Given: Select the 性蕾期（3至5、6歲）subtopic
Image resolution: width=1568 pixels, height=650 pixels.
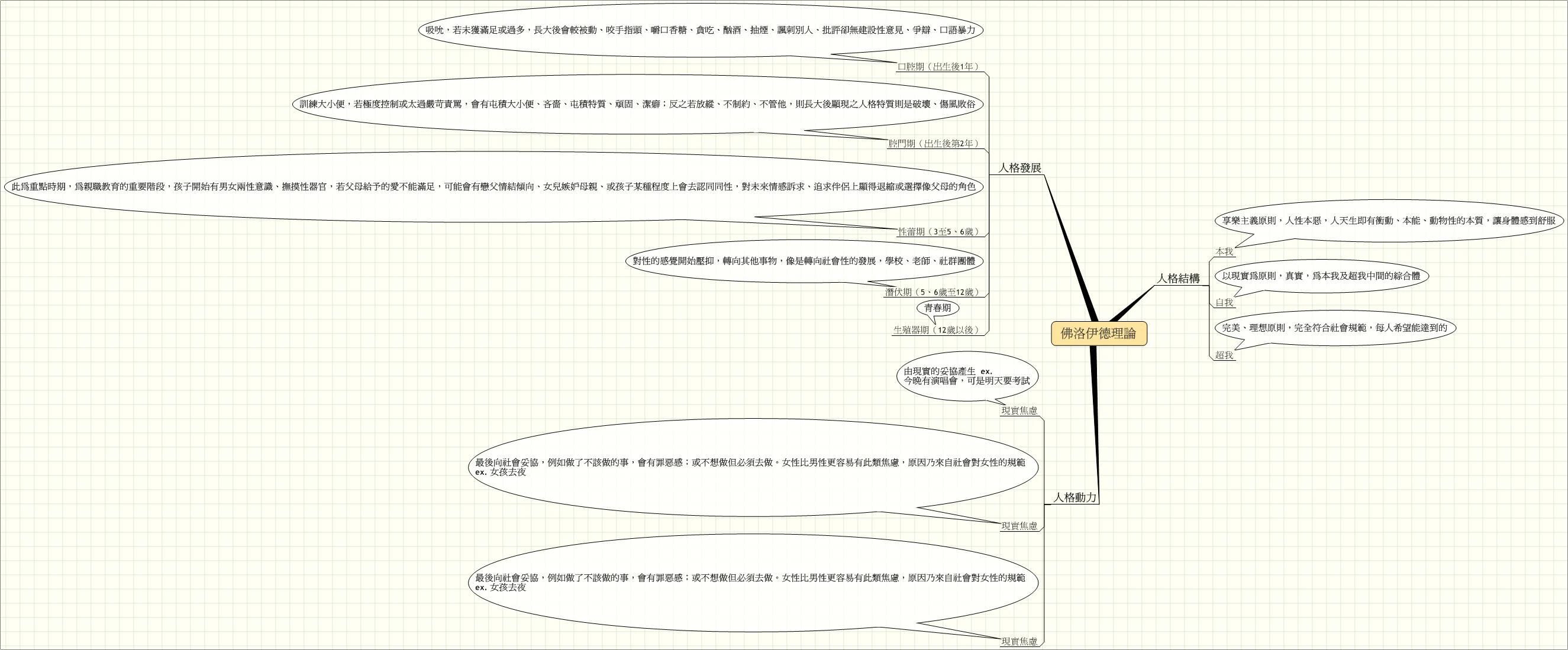Looking at the screenshot, I should tap(938, 232).
